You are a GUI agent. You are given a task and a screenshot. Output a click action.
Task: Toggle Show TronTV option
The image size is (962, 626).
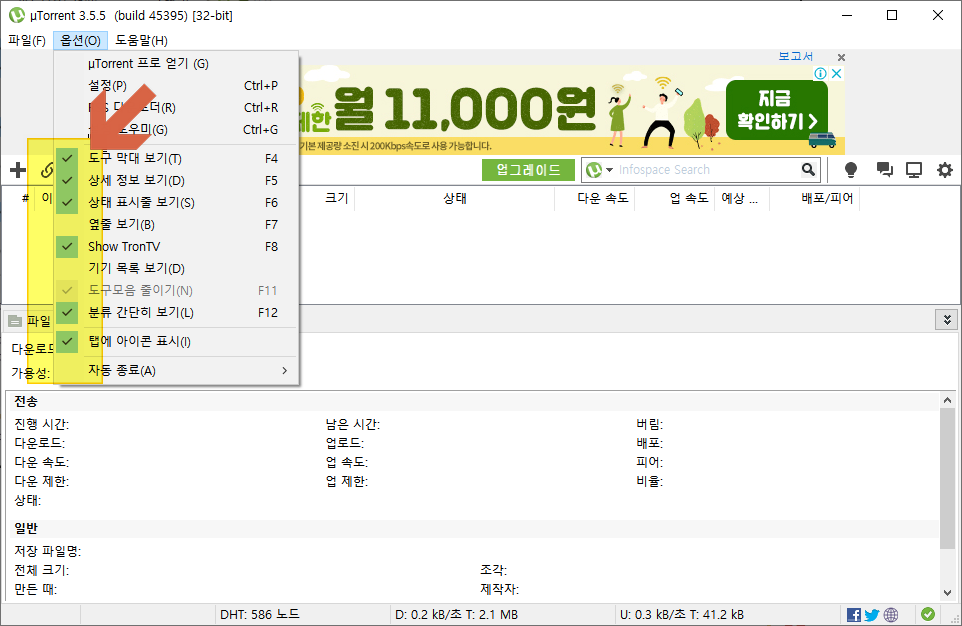pyautogui.click(x=176, y=247)
